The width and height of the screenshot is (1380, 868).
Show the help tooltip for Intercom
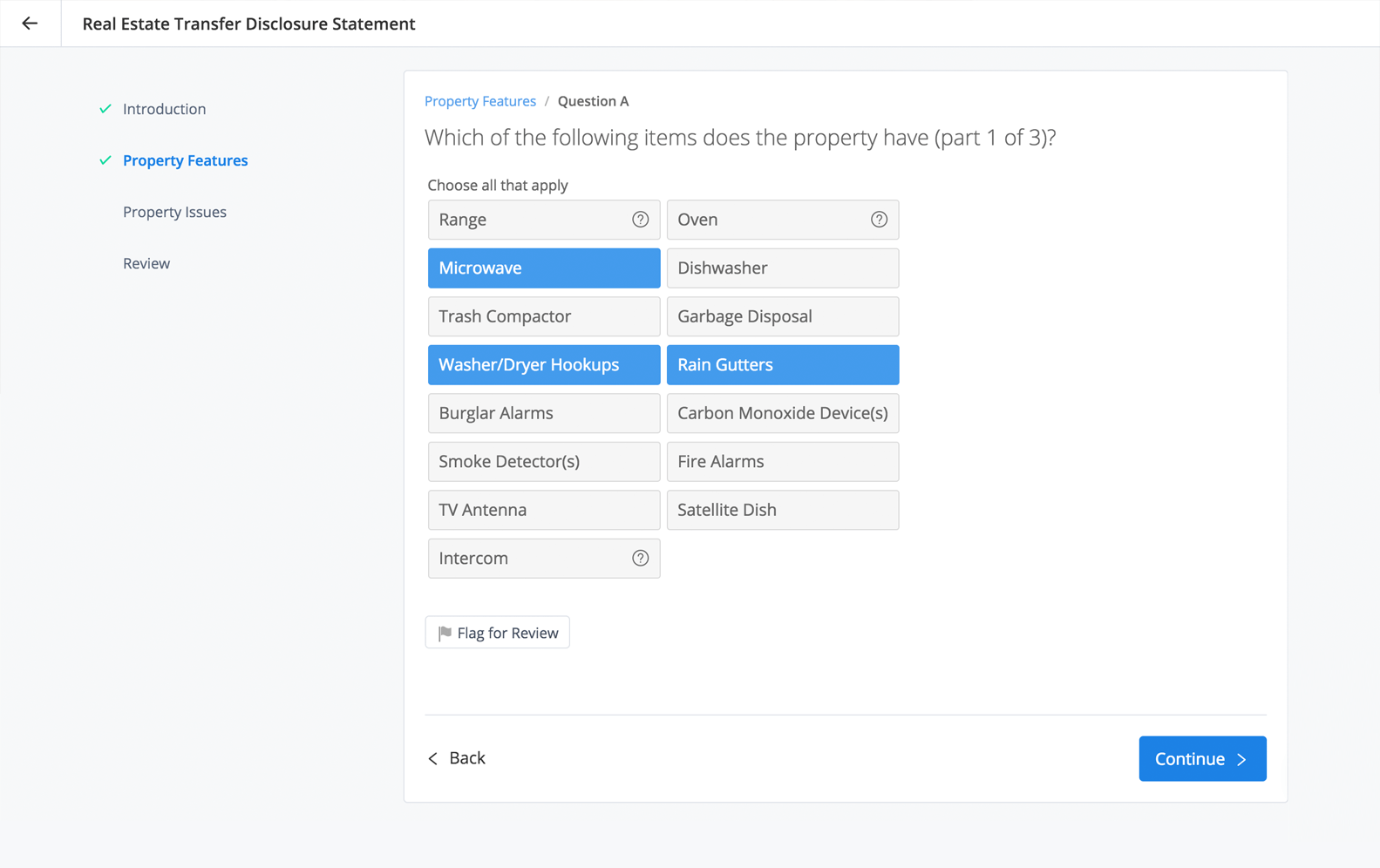(x=640, y=559)
